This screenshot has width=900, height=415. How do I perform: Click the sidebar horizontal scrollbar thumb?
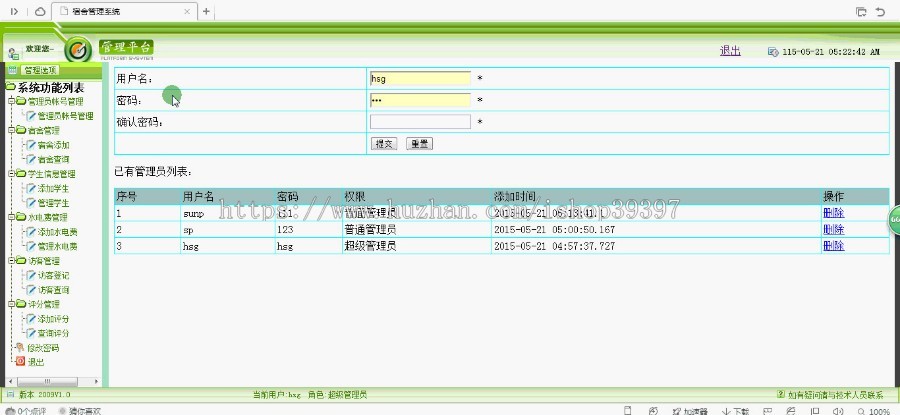pos(47,382)
